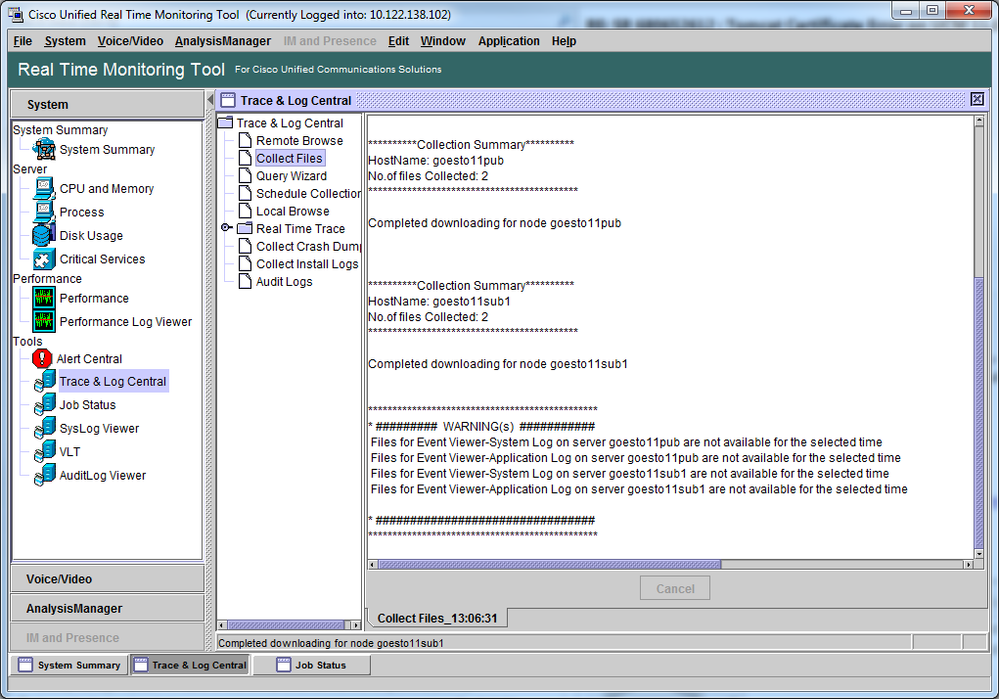Click the Critical Services icon
This screenshot has width=999, height=699.
pyautogui.click(x=43, y=259)
